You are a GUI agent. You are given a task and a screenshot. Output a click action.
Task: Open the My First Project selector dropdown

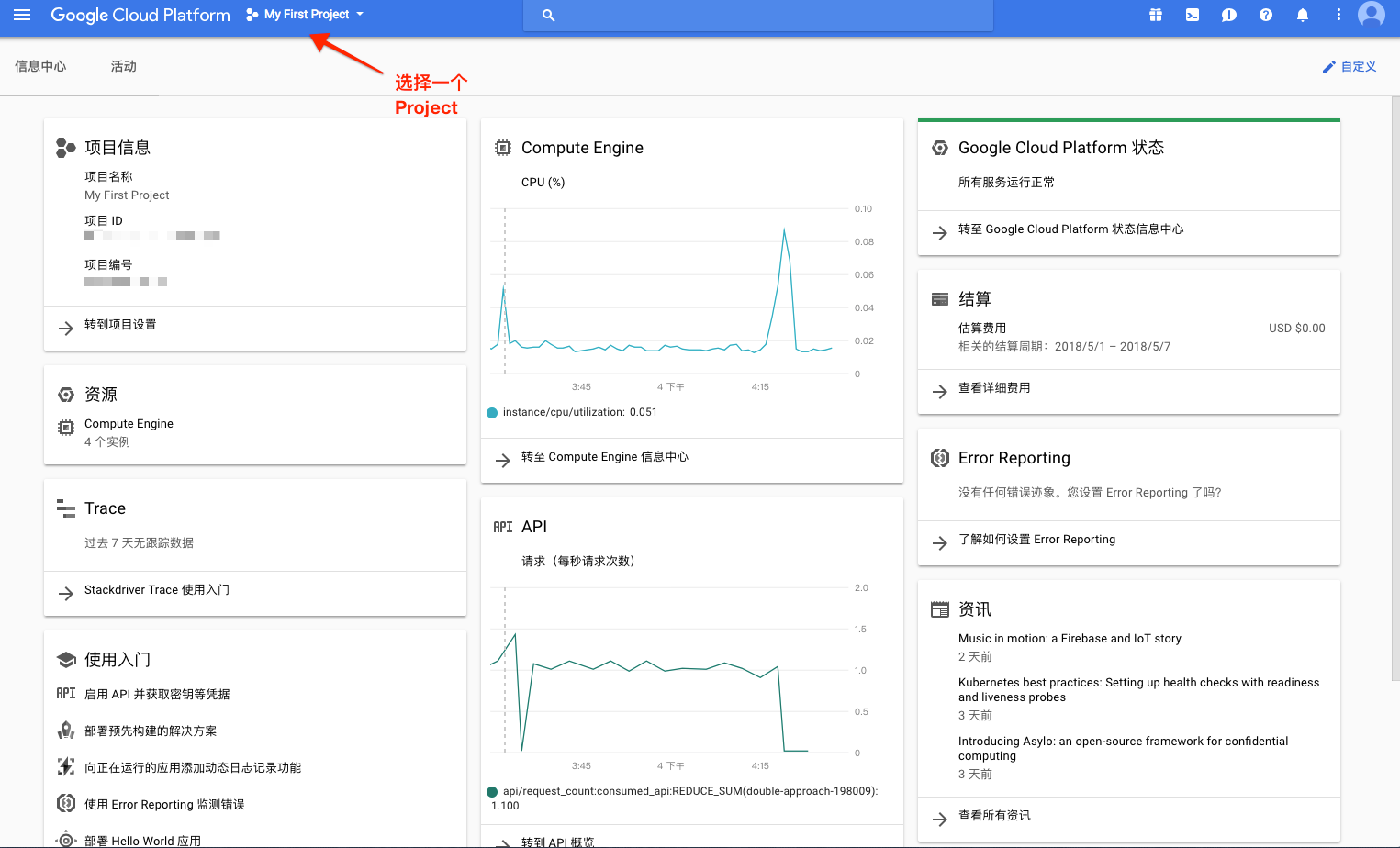click(305, 15)
